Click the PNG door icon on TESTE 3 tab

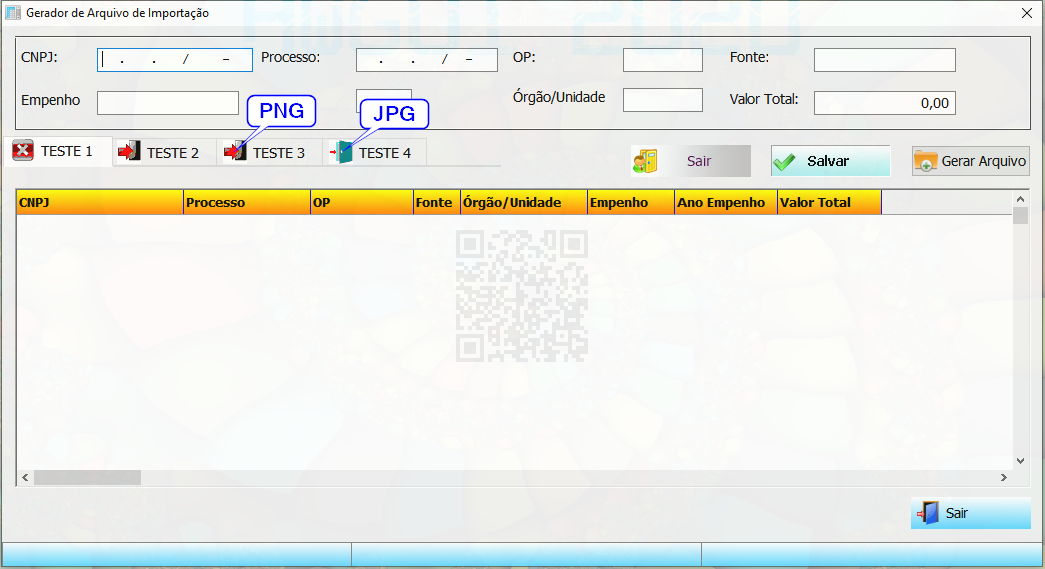point(235,152)
